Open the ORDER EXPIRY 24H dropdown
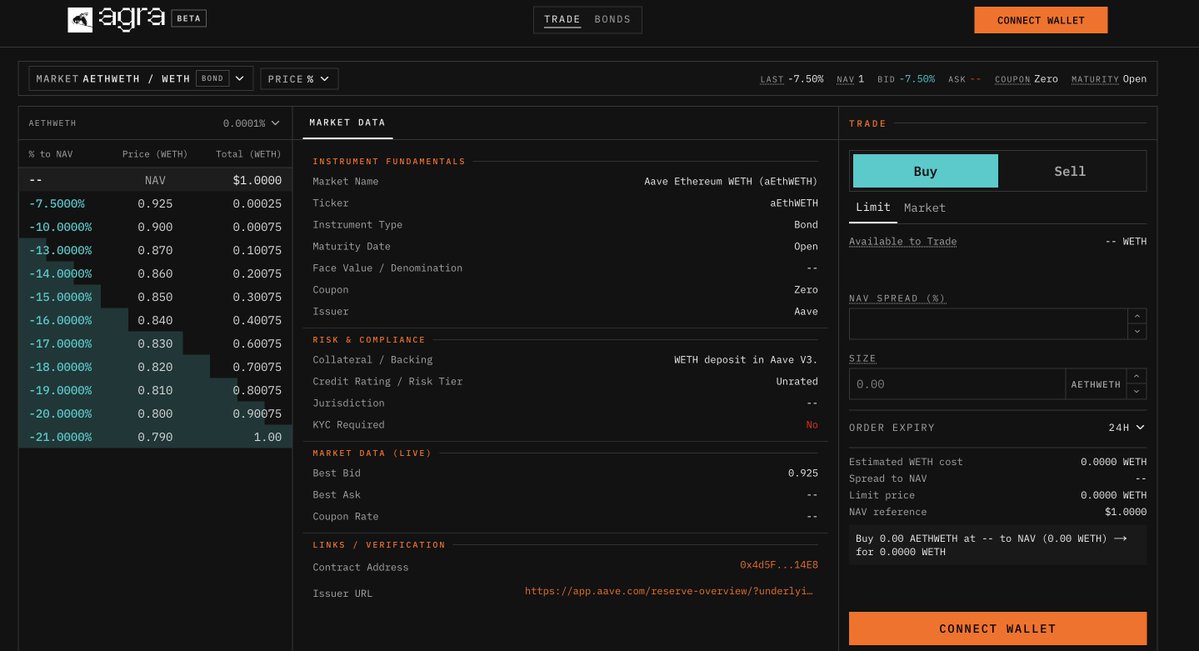 (1126, 428)
